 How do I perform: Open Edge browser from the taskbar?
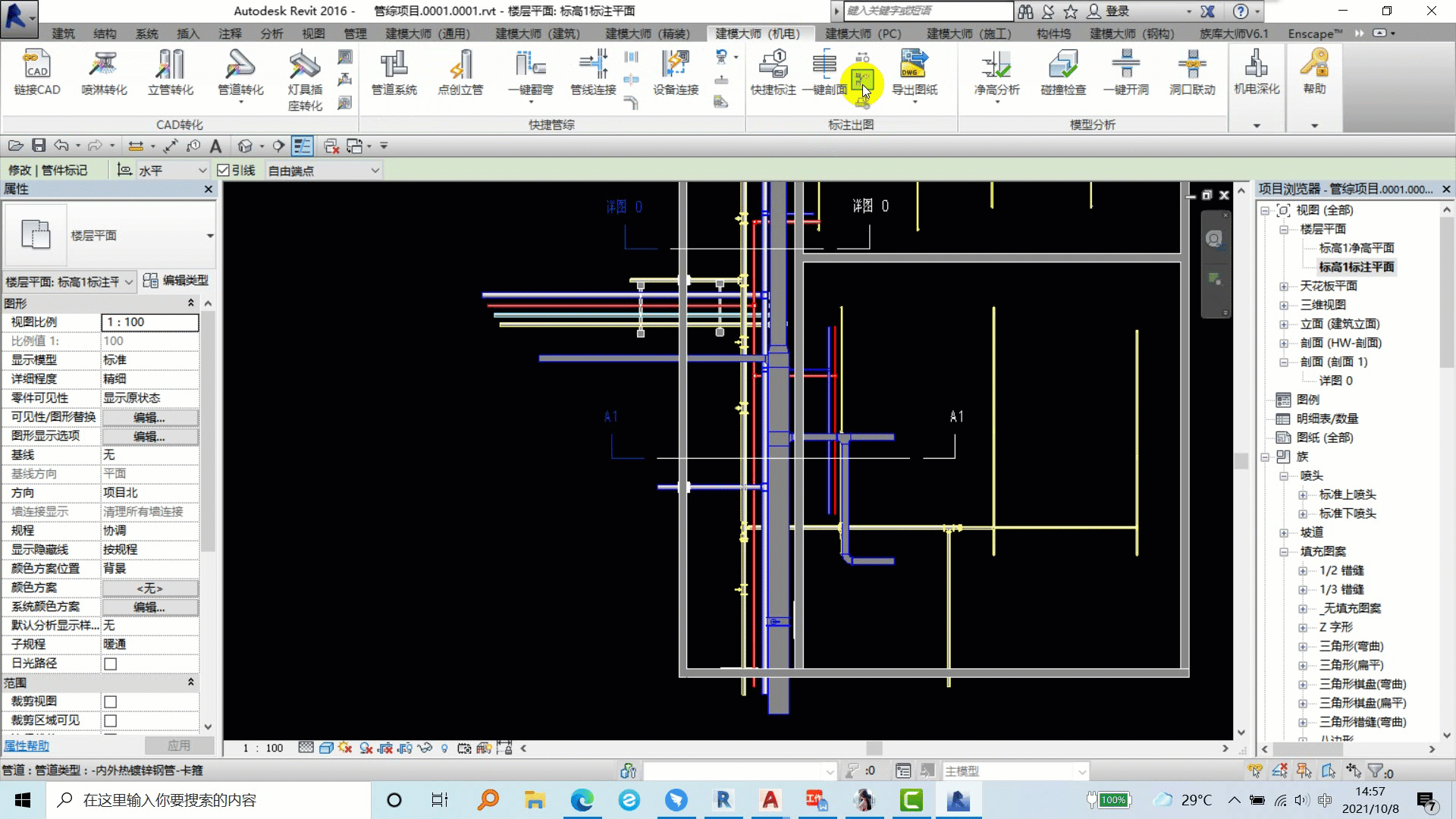582,800
